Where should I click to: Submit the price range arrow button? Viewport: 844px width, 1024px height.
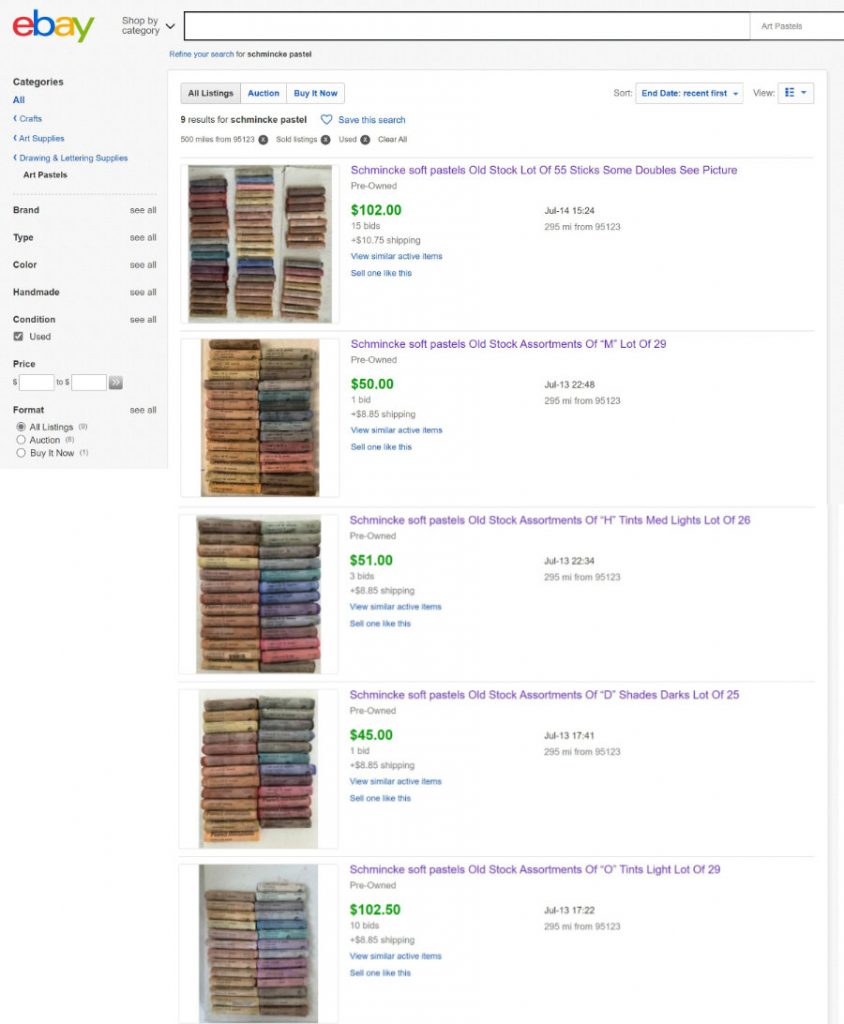(116, 383)
